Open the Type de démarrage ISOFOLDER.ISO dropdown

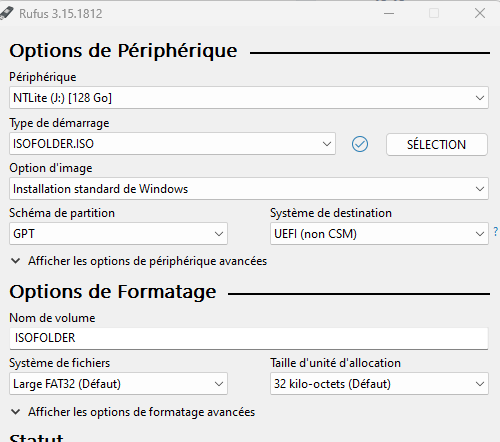pyautogui.click(x=172, y=144)
